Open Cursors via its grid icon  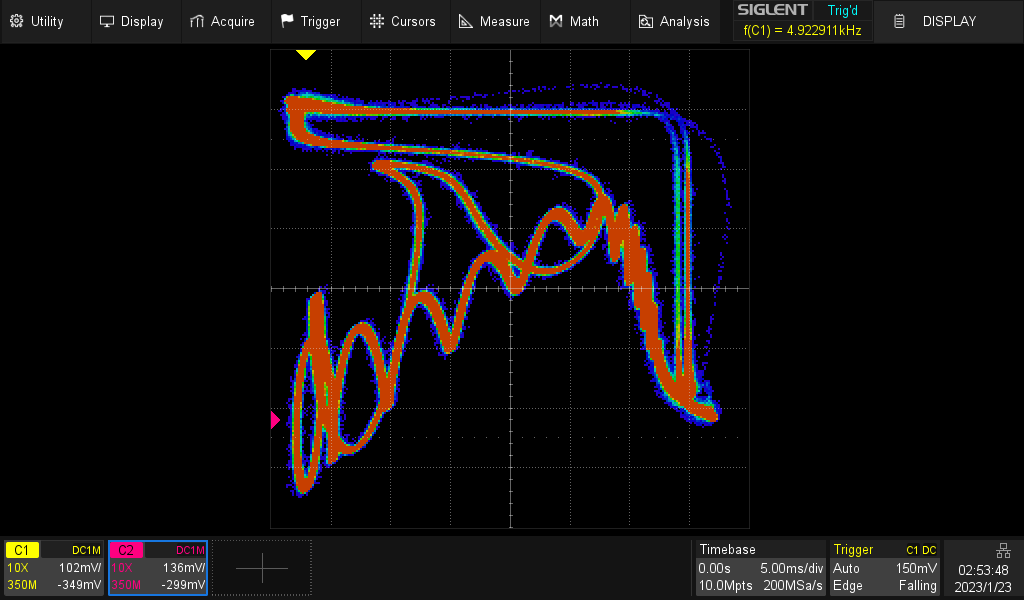coord(376,21)
